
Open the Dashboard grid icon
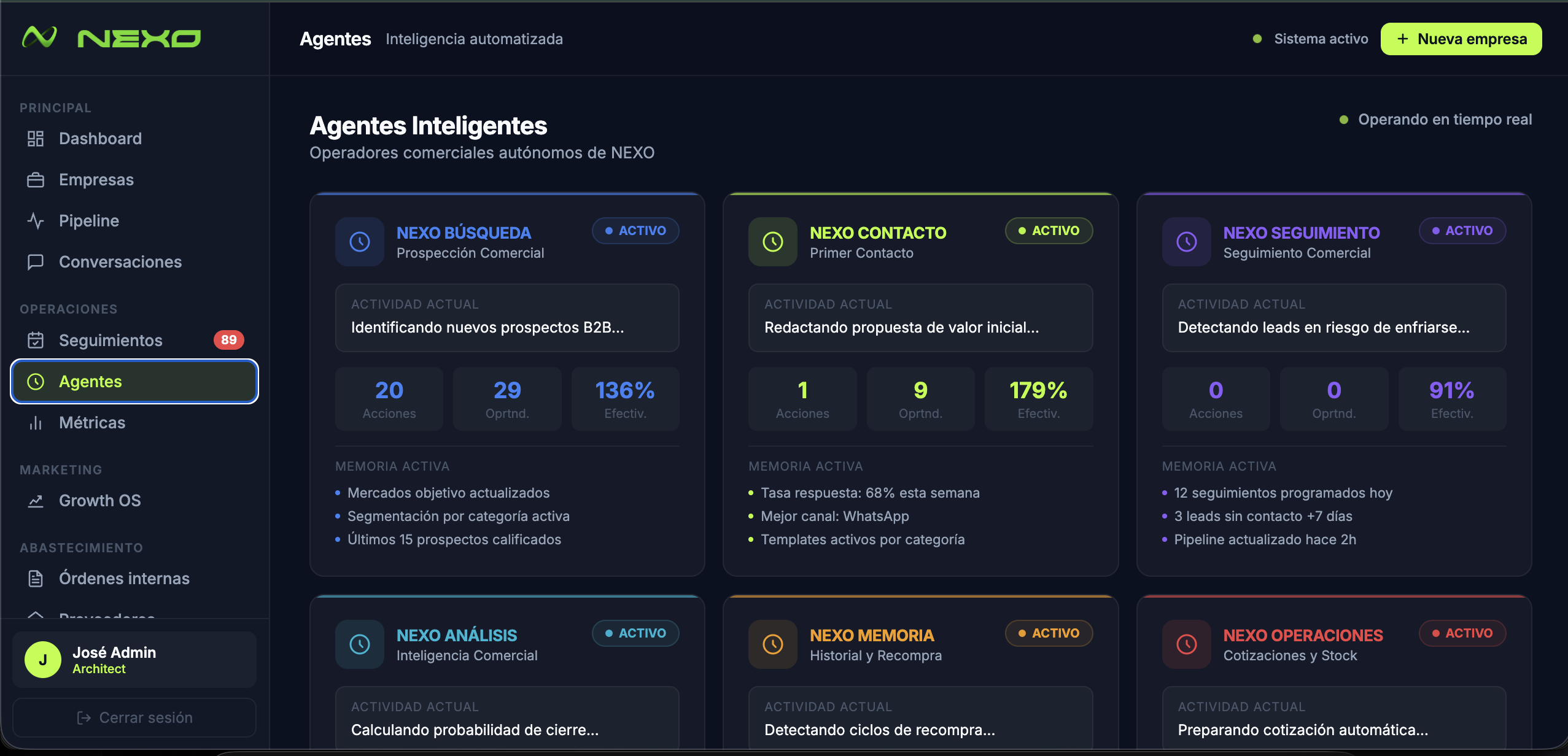tap(36, 139)
